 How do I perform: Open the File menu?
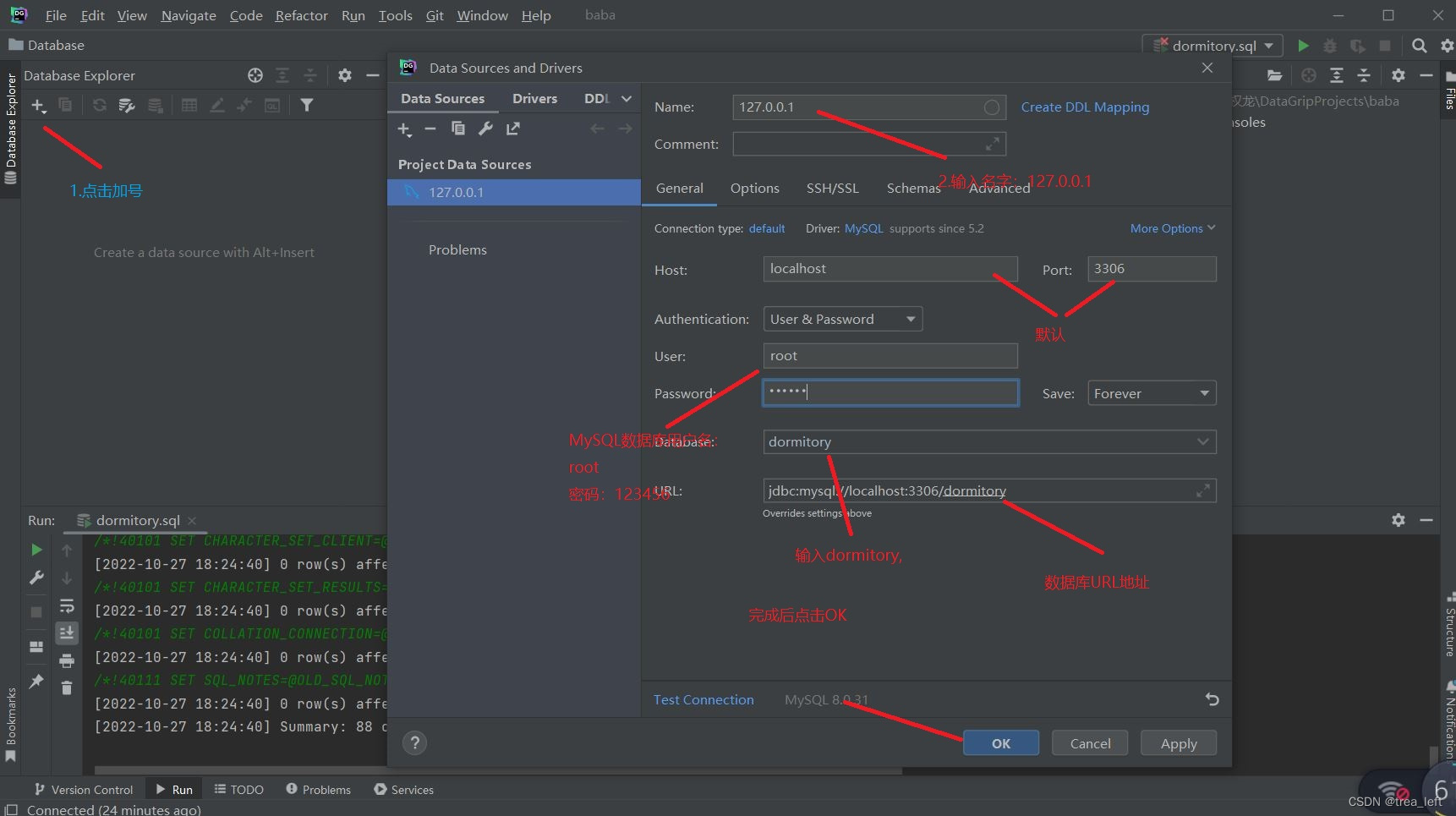click(x=56, y=15)
